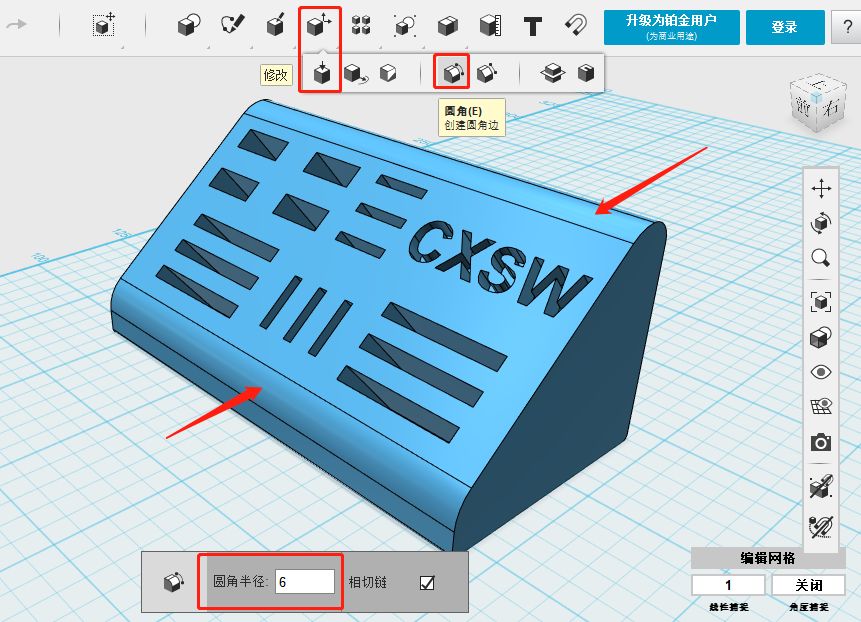Click the 相切链 label text
This screenshot has height=622, width=861.
(367, 582)
